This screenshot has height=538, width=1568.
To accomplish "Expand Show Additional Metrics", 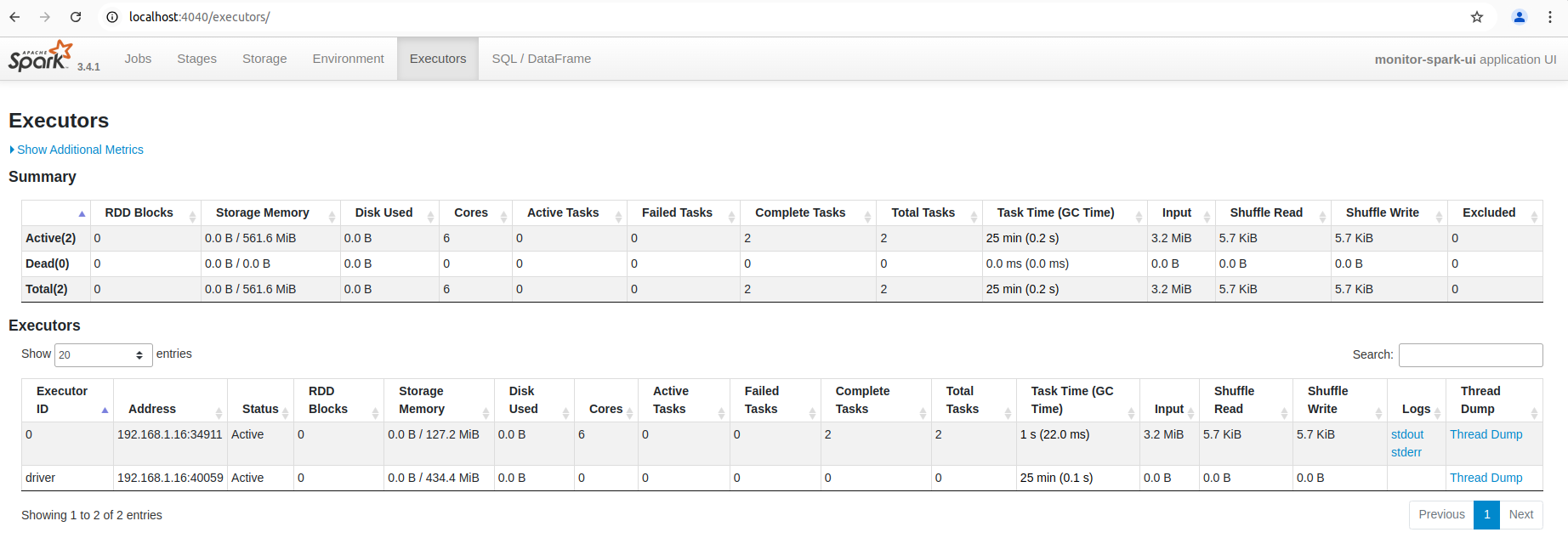I will (80, 150).
